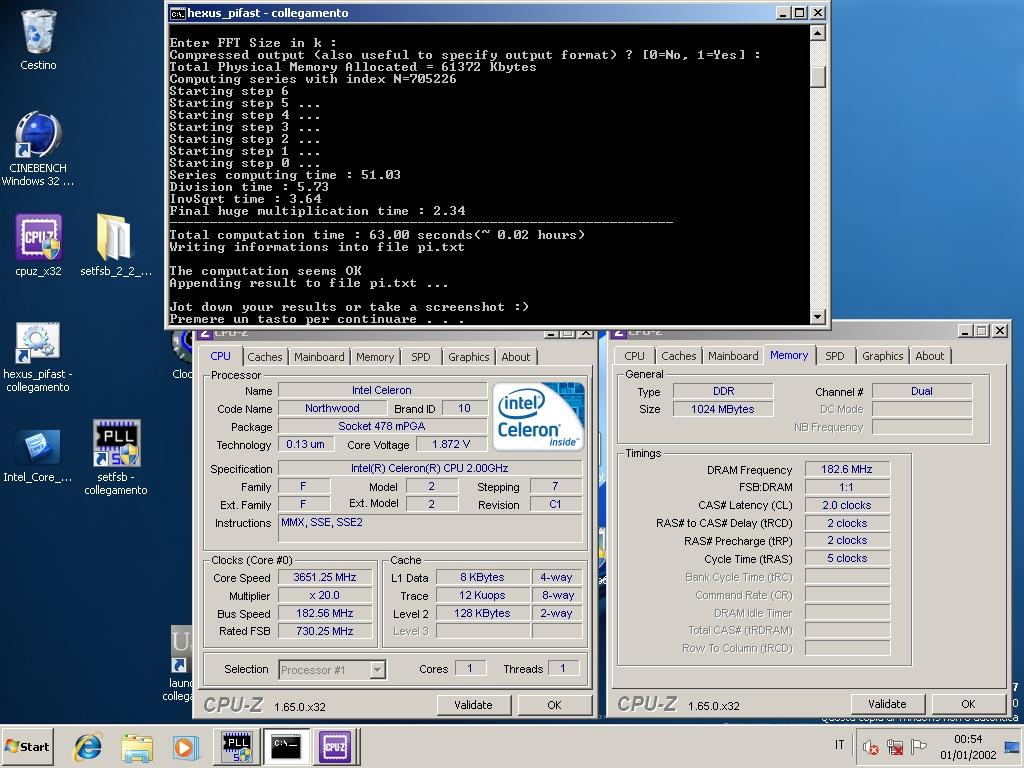
Task: Click the CAS# Latency value 2.0 clocks
Action: 847,505
